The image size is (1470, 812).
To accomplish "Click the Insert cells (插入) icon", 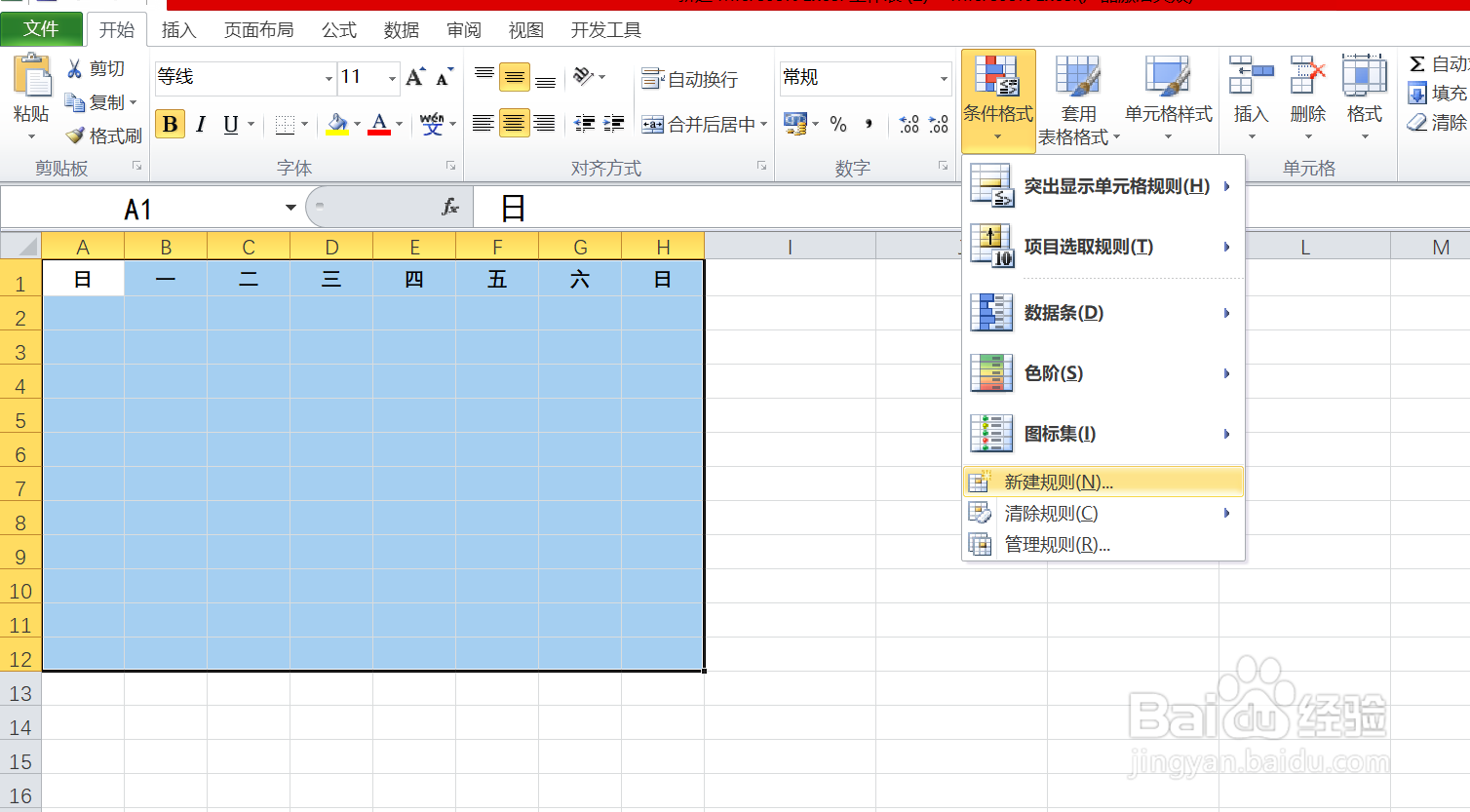I will 1252,75.
